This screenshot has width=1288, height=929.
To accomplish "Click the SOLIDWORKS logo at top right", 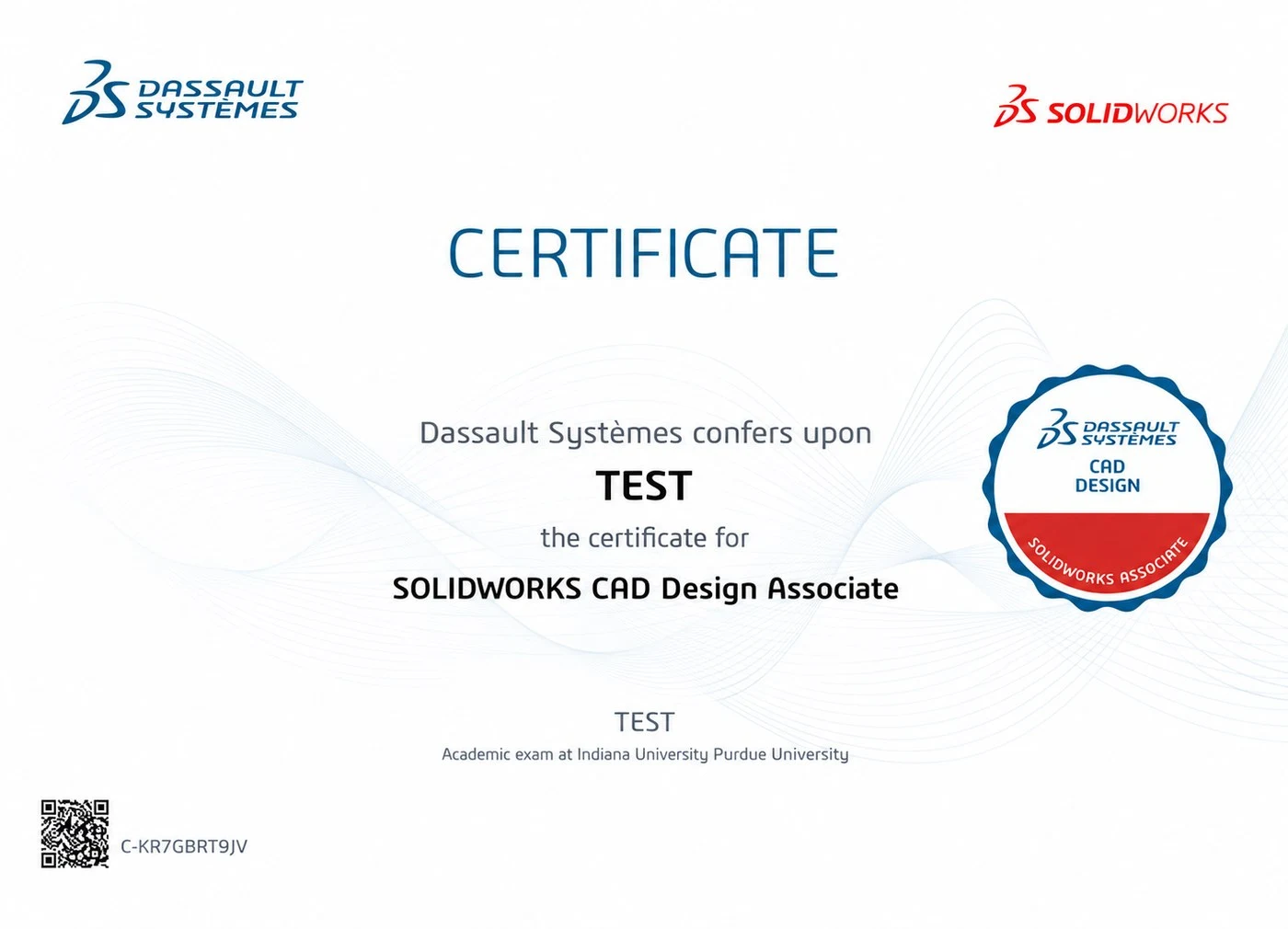I will pos(1110,107).
